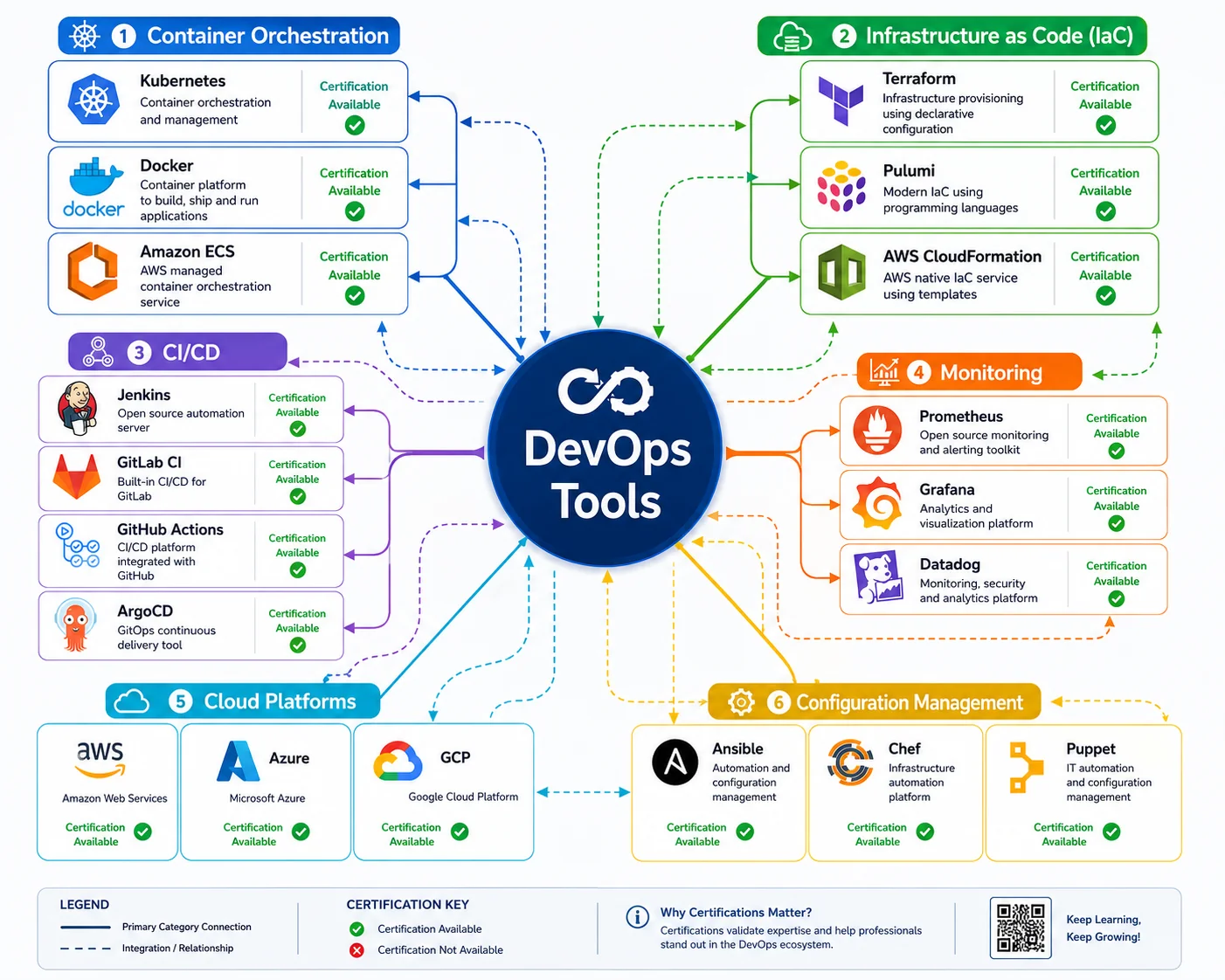This screenshot has height=980, width=1225.
Task: Click the Kubernetes helm wheel logo
Action: point(93,100)
